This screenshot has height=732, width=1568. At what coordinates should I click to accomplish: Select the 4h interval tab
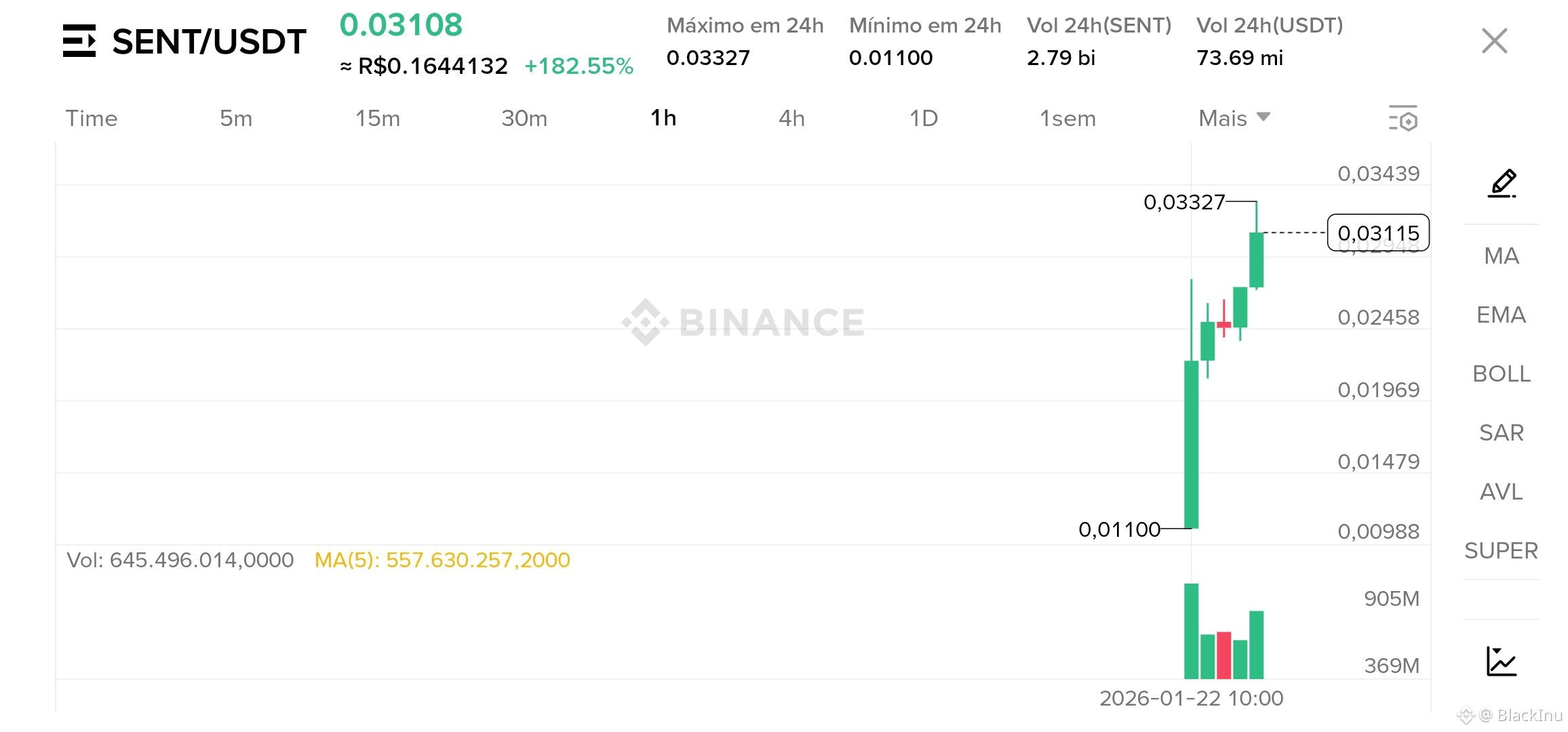pos(791,118)
